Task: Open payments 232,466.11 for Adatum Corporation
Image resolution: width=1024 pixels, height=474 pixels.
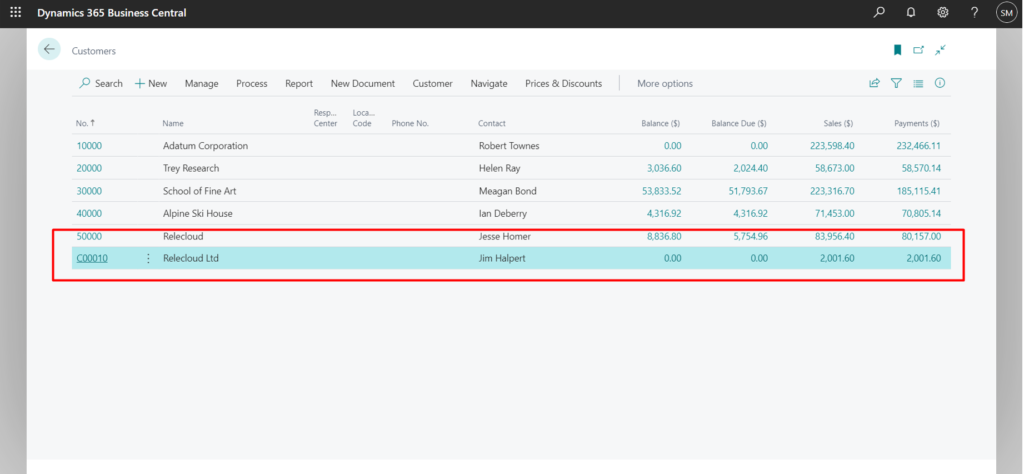Action: click(x=918, y=146)
